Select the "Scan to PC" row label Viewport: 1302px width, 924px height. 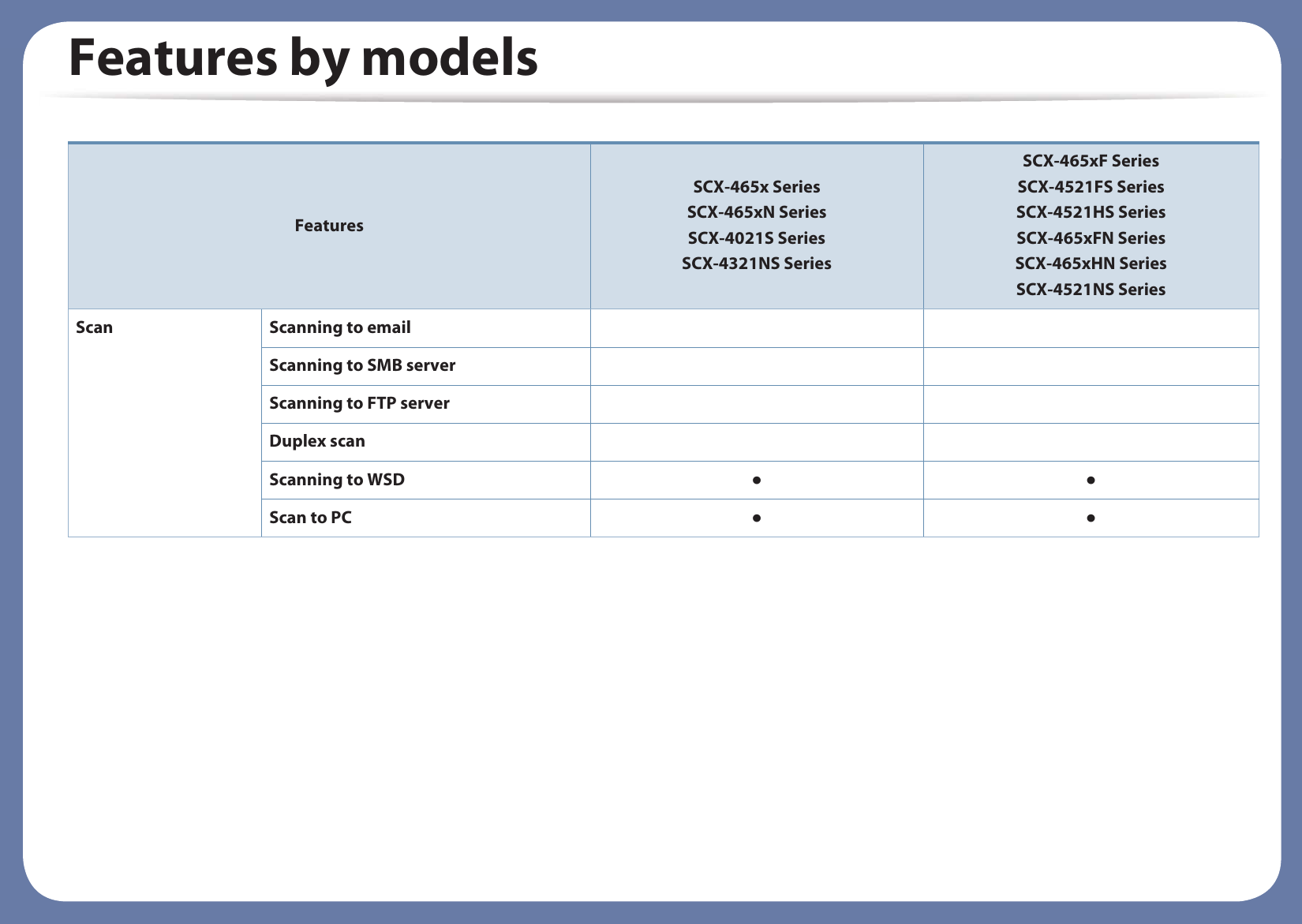coord(310,518)
